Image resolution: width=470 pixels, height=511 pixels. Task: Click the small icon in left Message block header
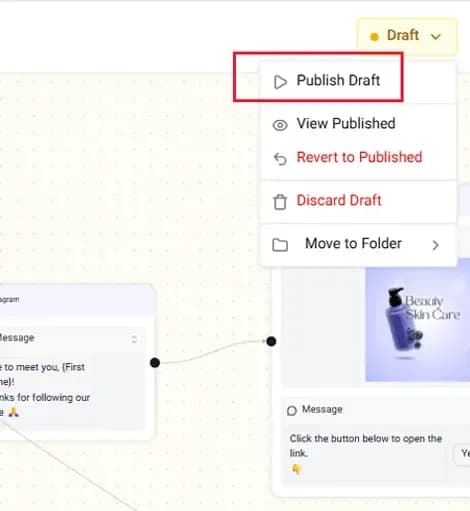(x=134, y=339)
